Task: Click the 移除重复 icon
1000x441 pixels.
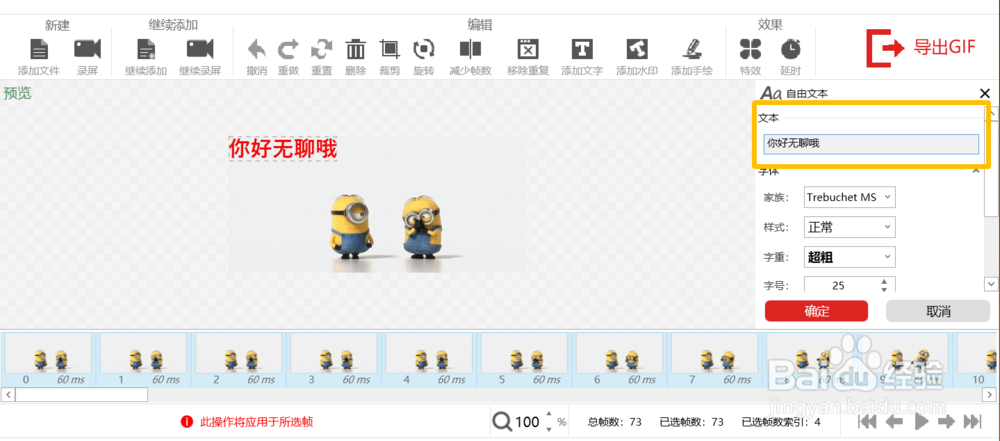Action: tap(528, 49)
